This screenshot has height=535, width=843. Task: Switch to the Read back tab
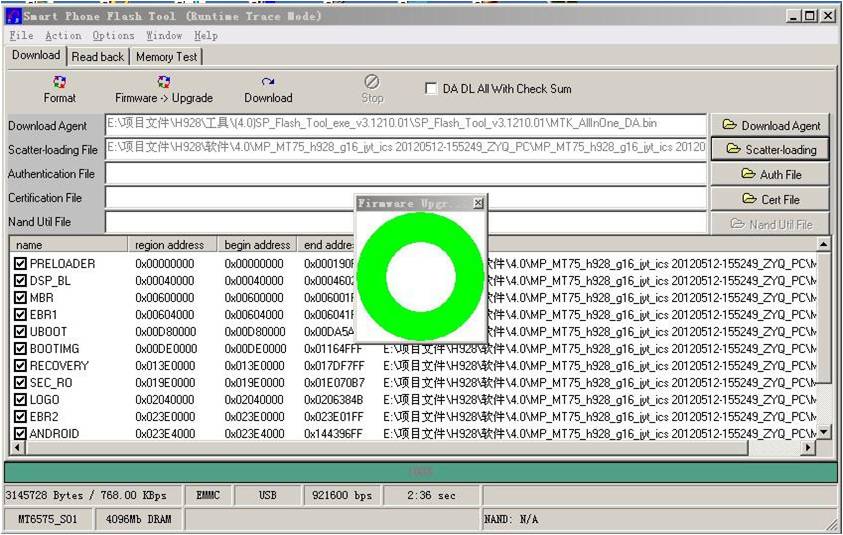pyautogui.click(x=98, y=56)
